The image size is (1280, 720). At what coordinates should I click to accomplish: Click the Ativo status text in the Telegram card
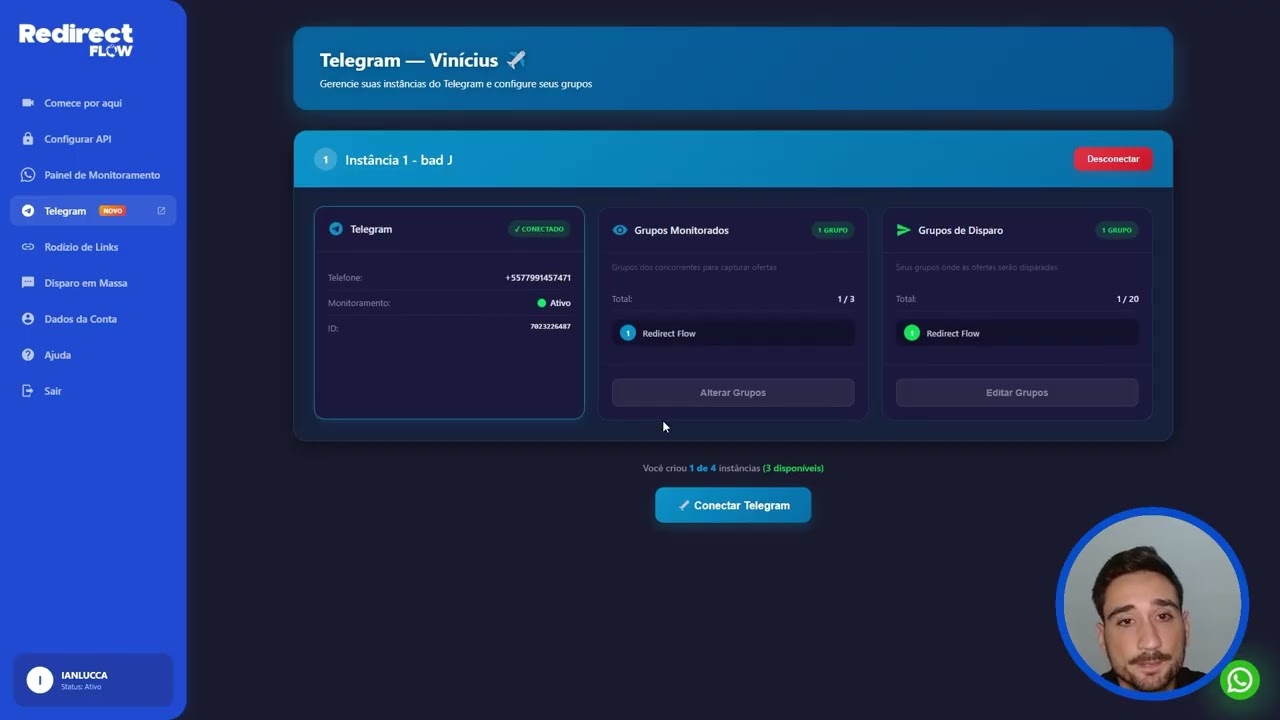pos(560,303)
